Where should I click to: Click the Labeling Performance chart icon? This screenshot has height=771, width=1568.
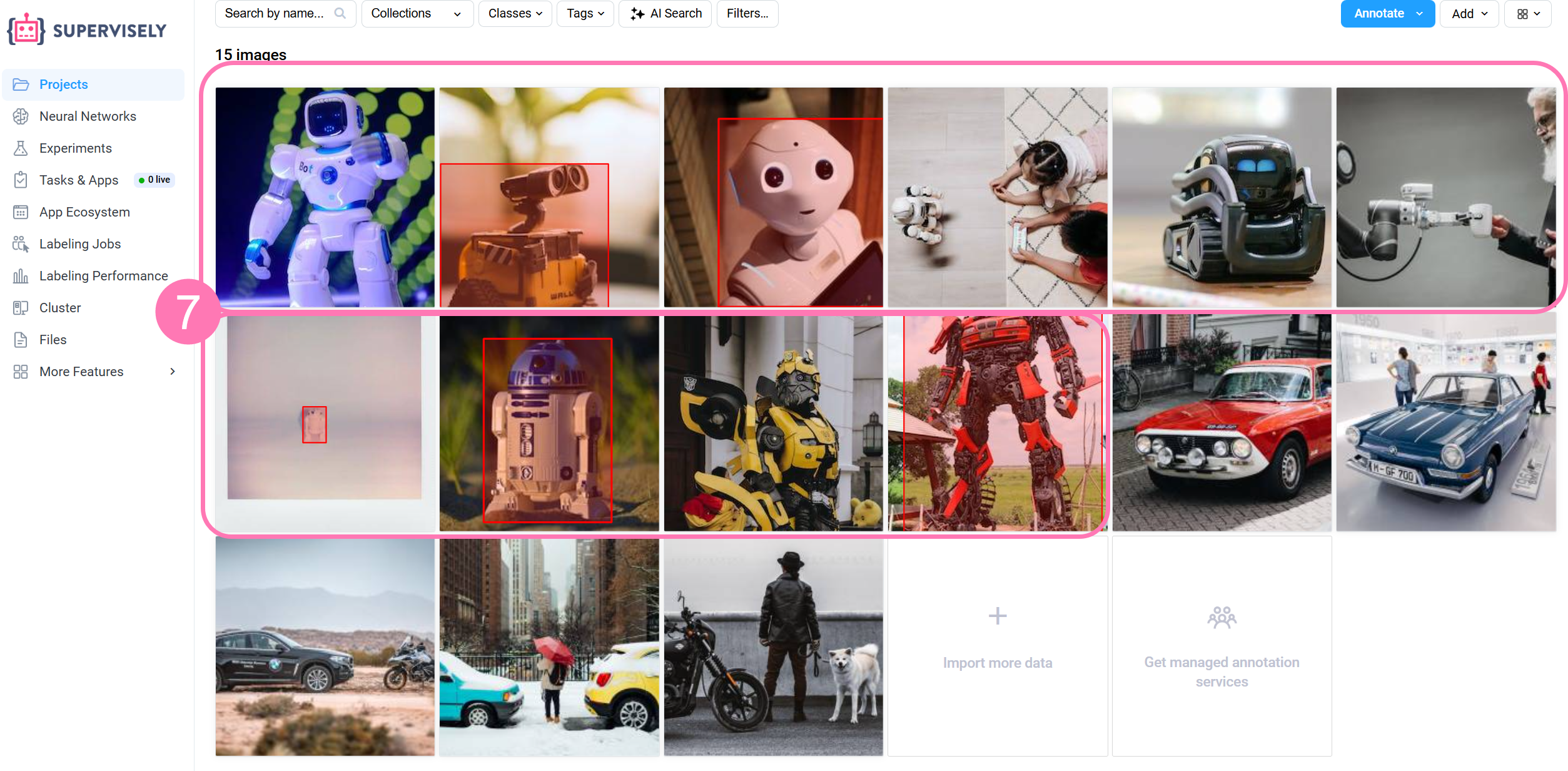21,276
